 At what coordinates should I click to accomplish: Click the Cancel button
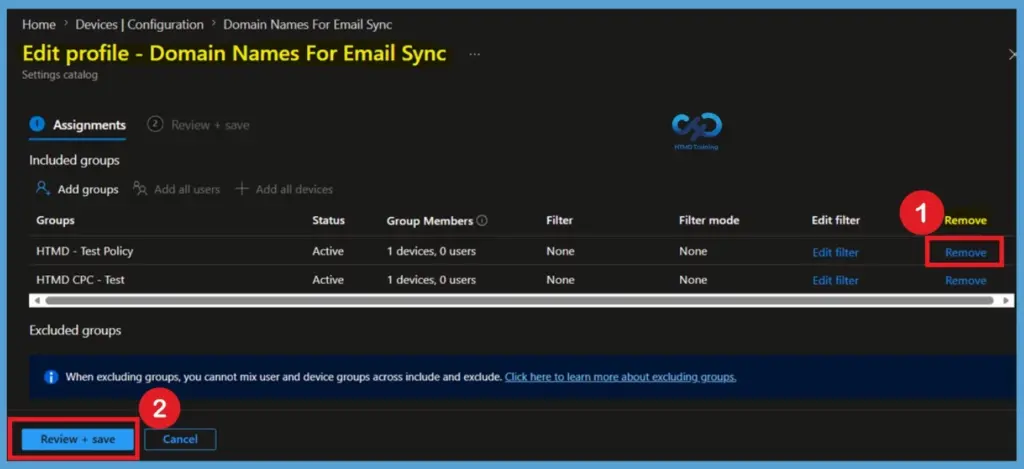coord(180,440)
